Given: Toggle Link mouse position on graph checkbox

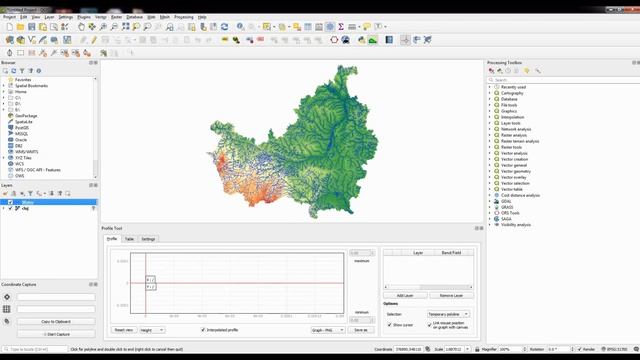Looking at the screenshot, I should [429, 325].
